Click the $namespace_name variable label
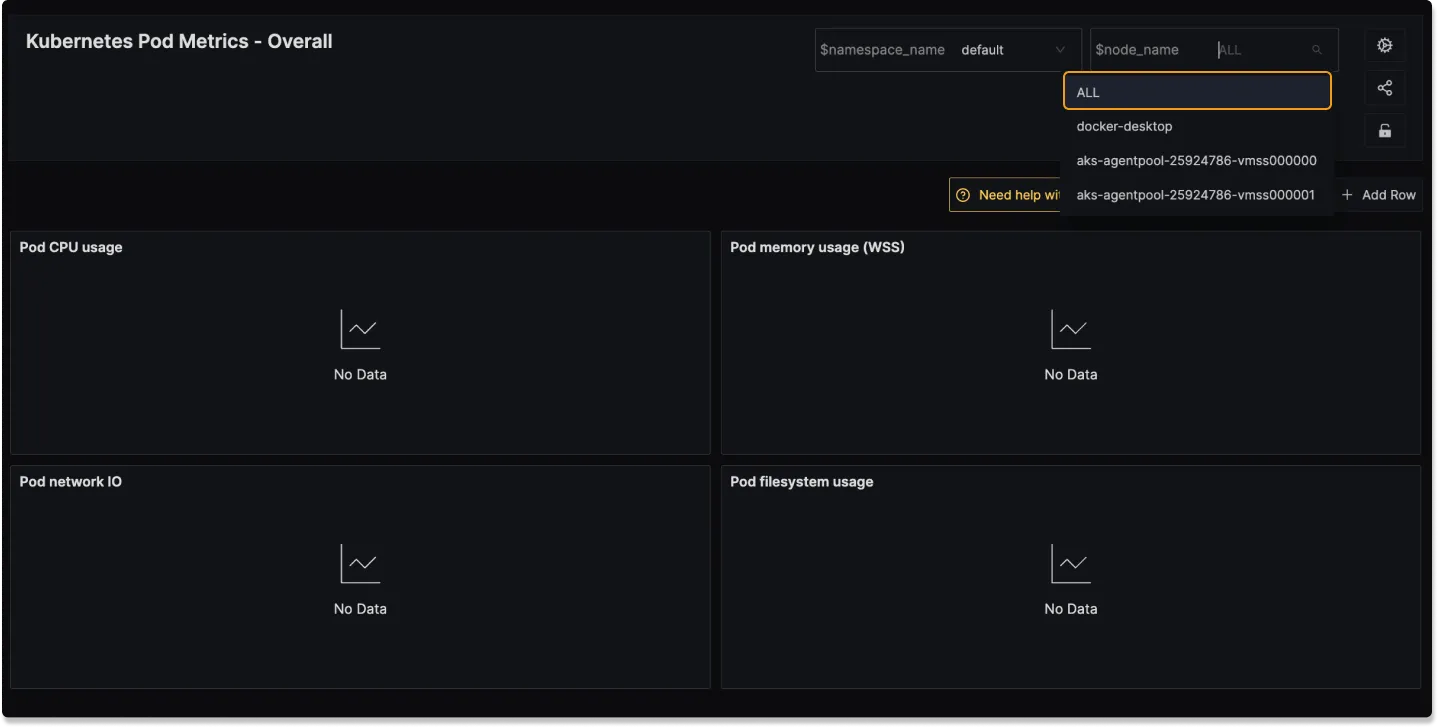The image size is (1438, 728). (x=882, y=50)
